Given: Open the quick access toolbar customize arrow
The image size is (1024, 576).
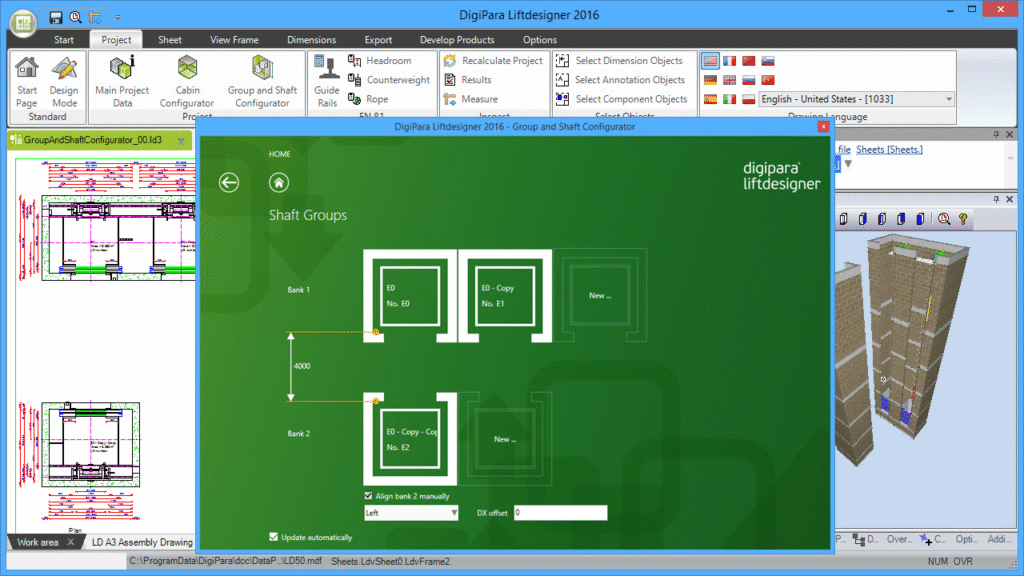Looking at the screenshot, I should tap(118, 18).
